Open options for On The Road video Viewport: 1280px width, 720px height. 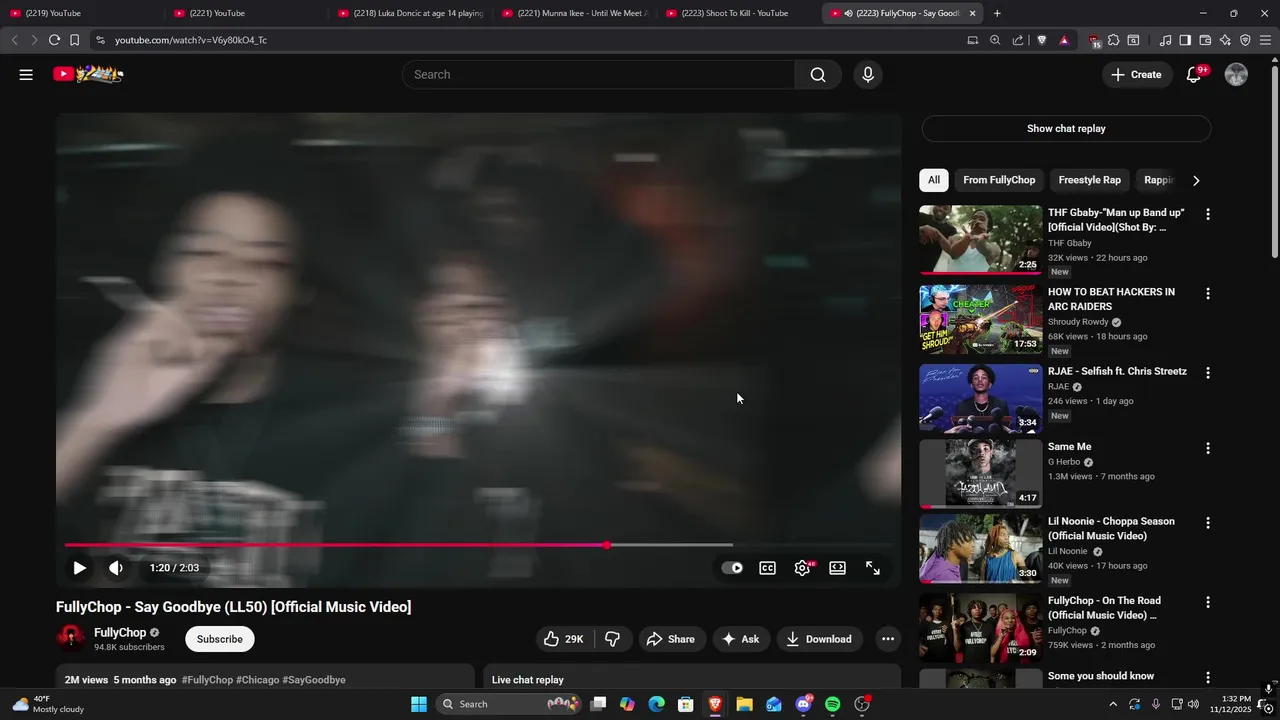(x=1208, y=602)
